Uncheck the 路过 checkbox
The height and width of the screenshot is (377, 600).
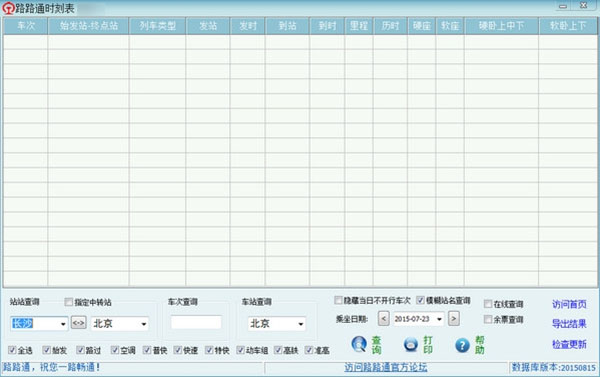[80, 350]
